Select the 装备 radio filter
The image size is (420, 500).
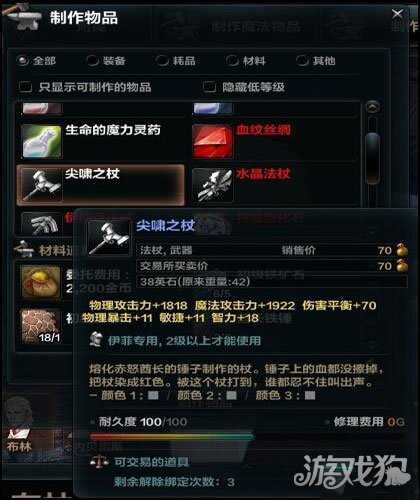click(x=92, y=61)
